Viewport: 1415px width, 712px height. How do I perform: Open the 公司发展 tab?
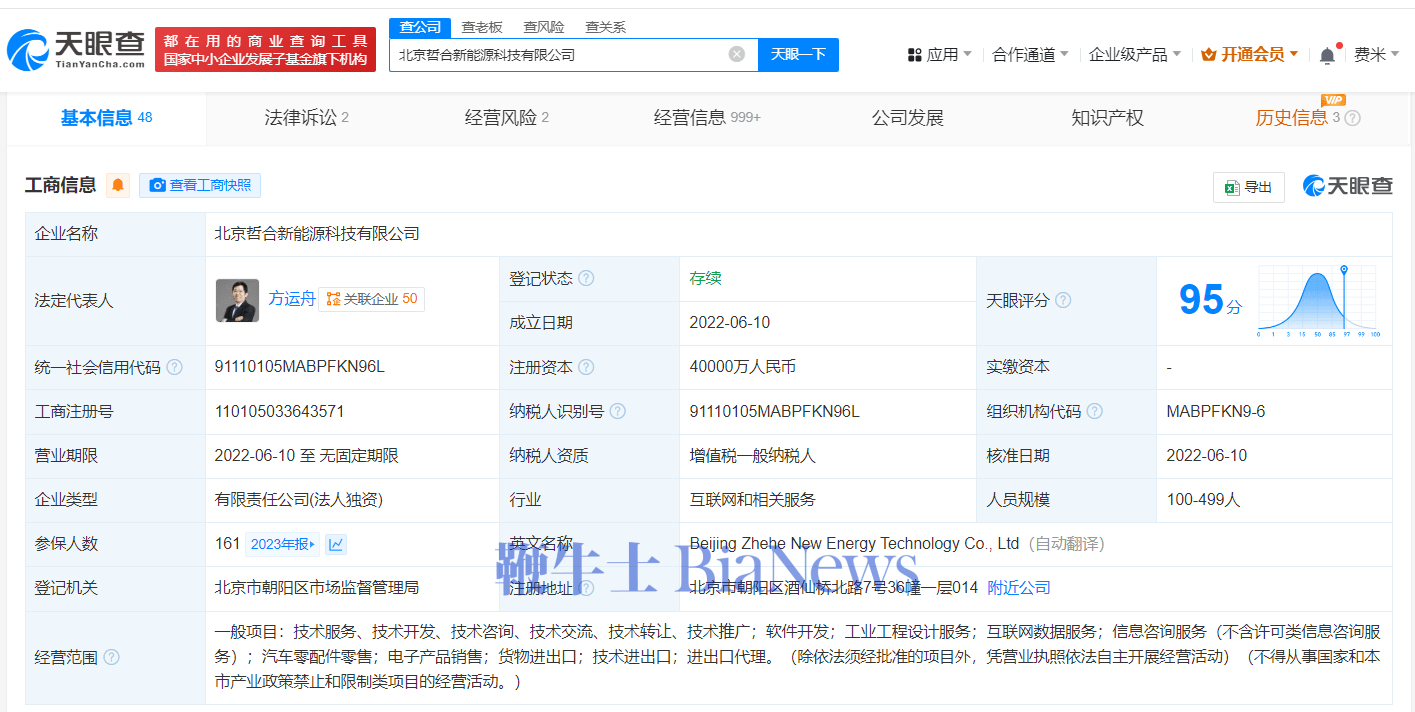[x=908, y=118]
